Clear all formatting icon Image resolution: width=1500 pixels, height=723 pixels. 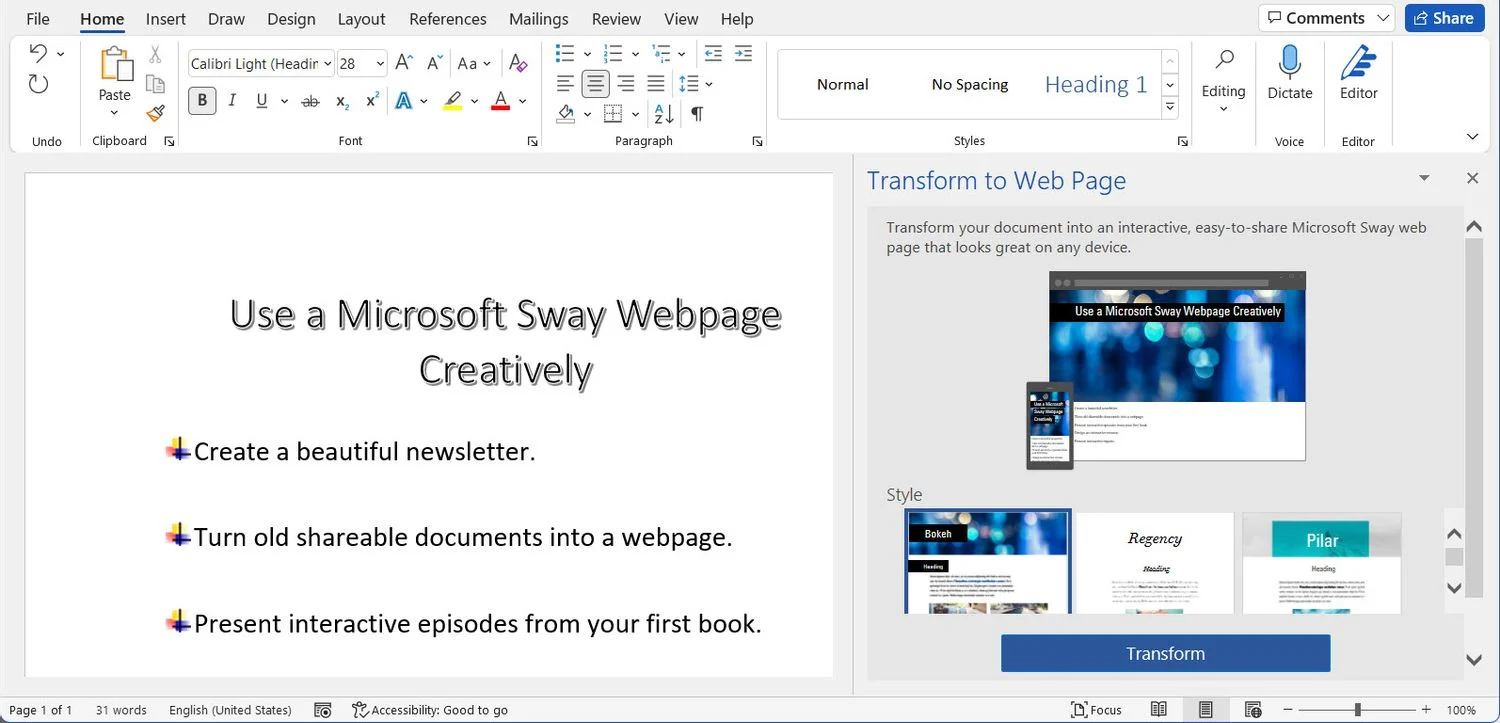[518, 63]
